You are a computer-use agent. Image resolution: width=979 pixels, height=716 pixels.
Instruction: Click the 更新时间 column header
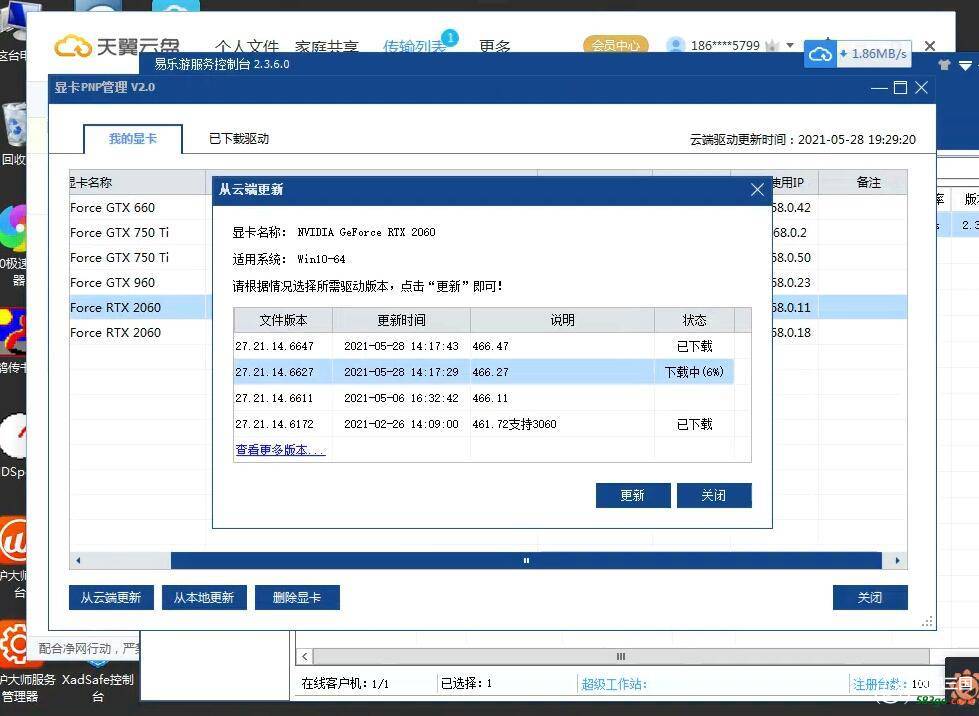(x=401, y=320)
